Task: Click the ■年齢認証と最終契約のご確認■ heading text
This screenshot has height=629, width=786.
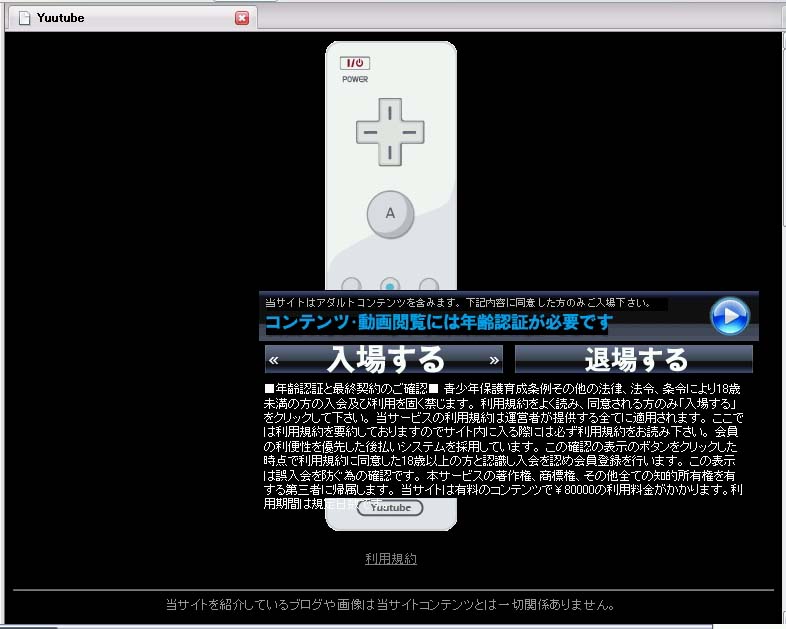Action: point(351,389)
